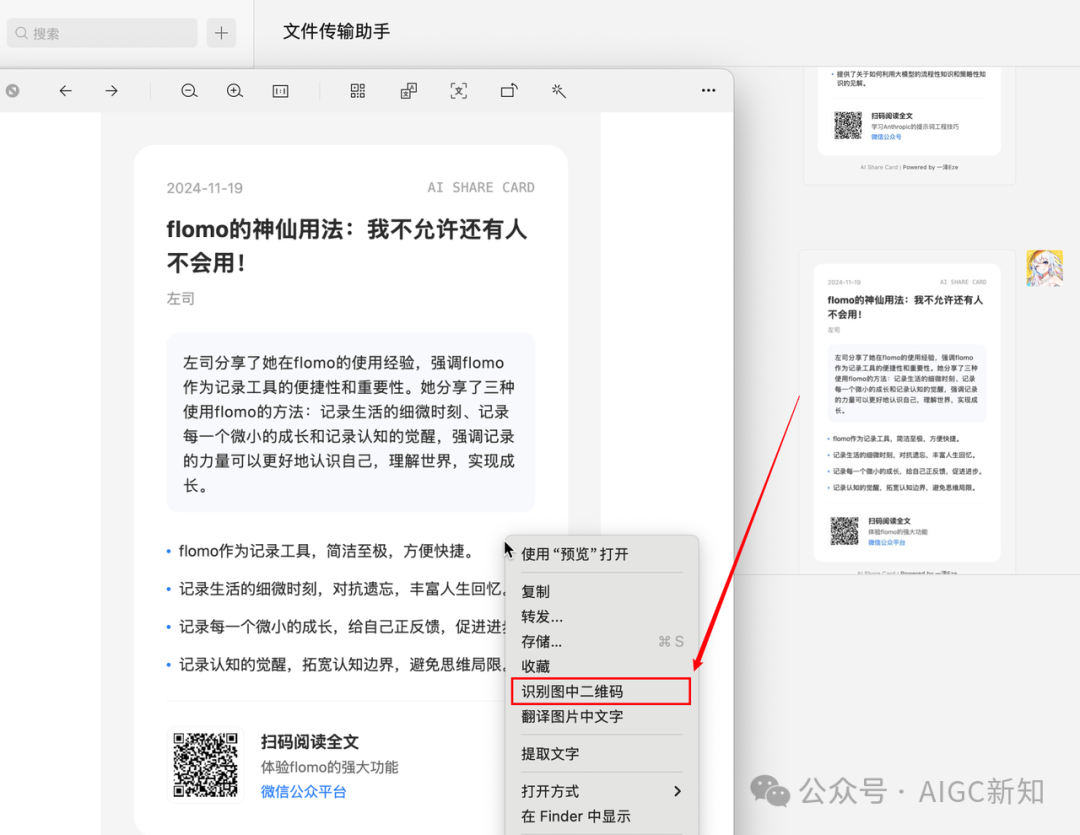This screenshot has height=835, width=1080.
Task: Click 扫码阅读全文 text in viewer
Action: coord(309,742)
